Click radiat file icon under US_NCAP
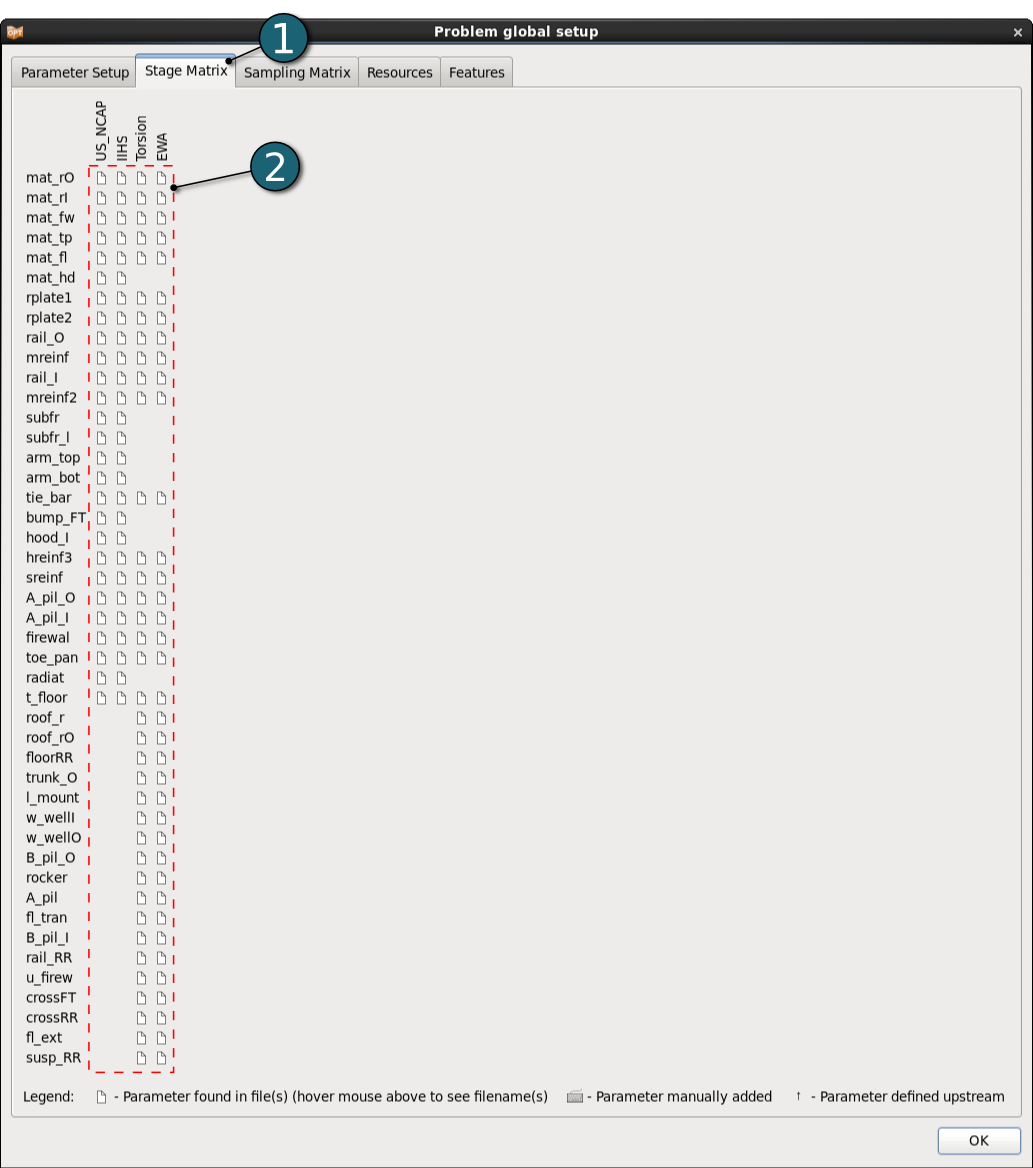 tap(101, 678)
